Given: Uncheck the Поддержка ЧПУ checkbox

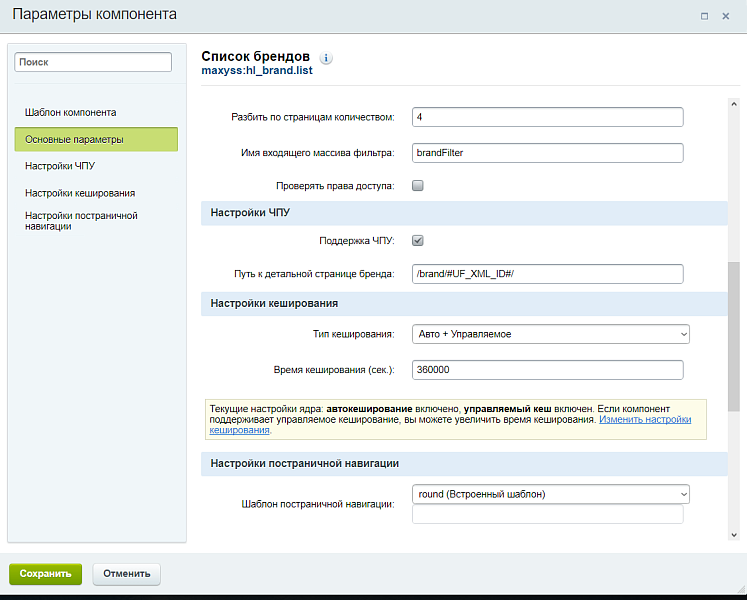Looking at the screenshot, I should pyautogui.click(x=418, y=240).
